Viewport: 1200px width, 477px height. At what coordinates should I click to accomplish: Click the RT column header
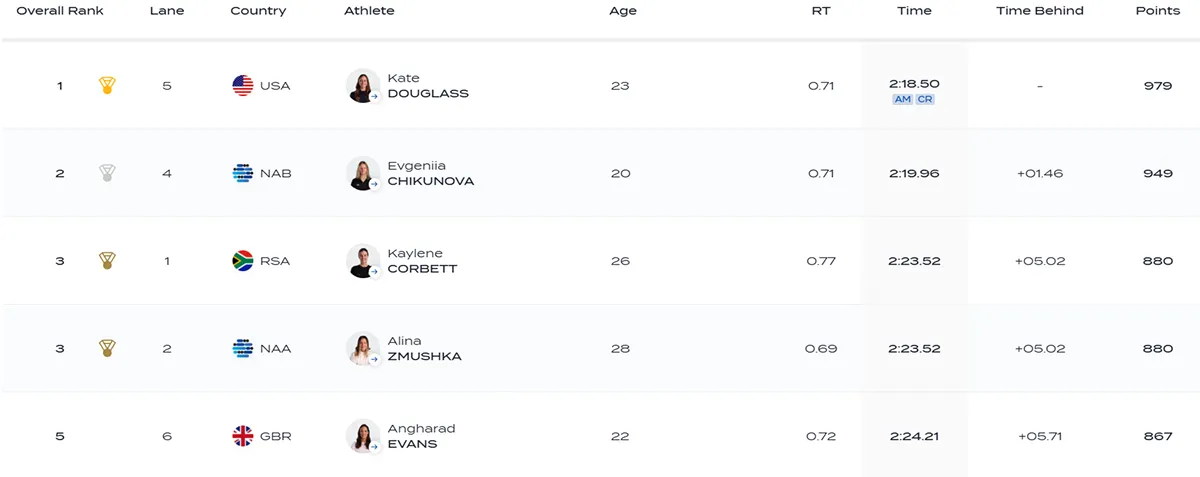click(x=821, y=11)
